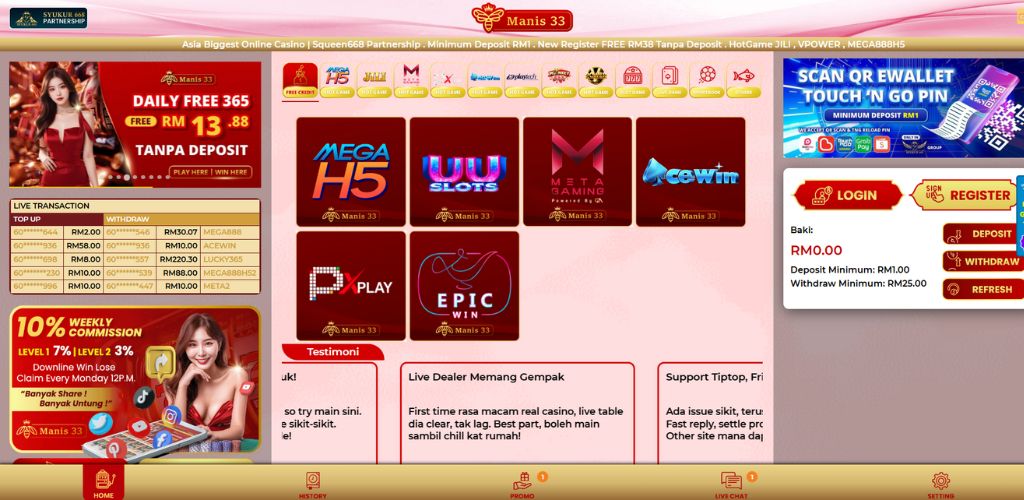Open the Support Tiptop testimonial card

point(711,413)
